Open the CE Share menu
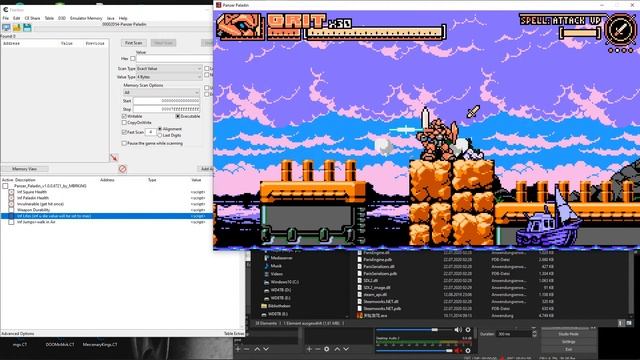Image resolution: width=640 pixels, height=360 pixels. 32,18
